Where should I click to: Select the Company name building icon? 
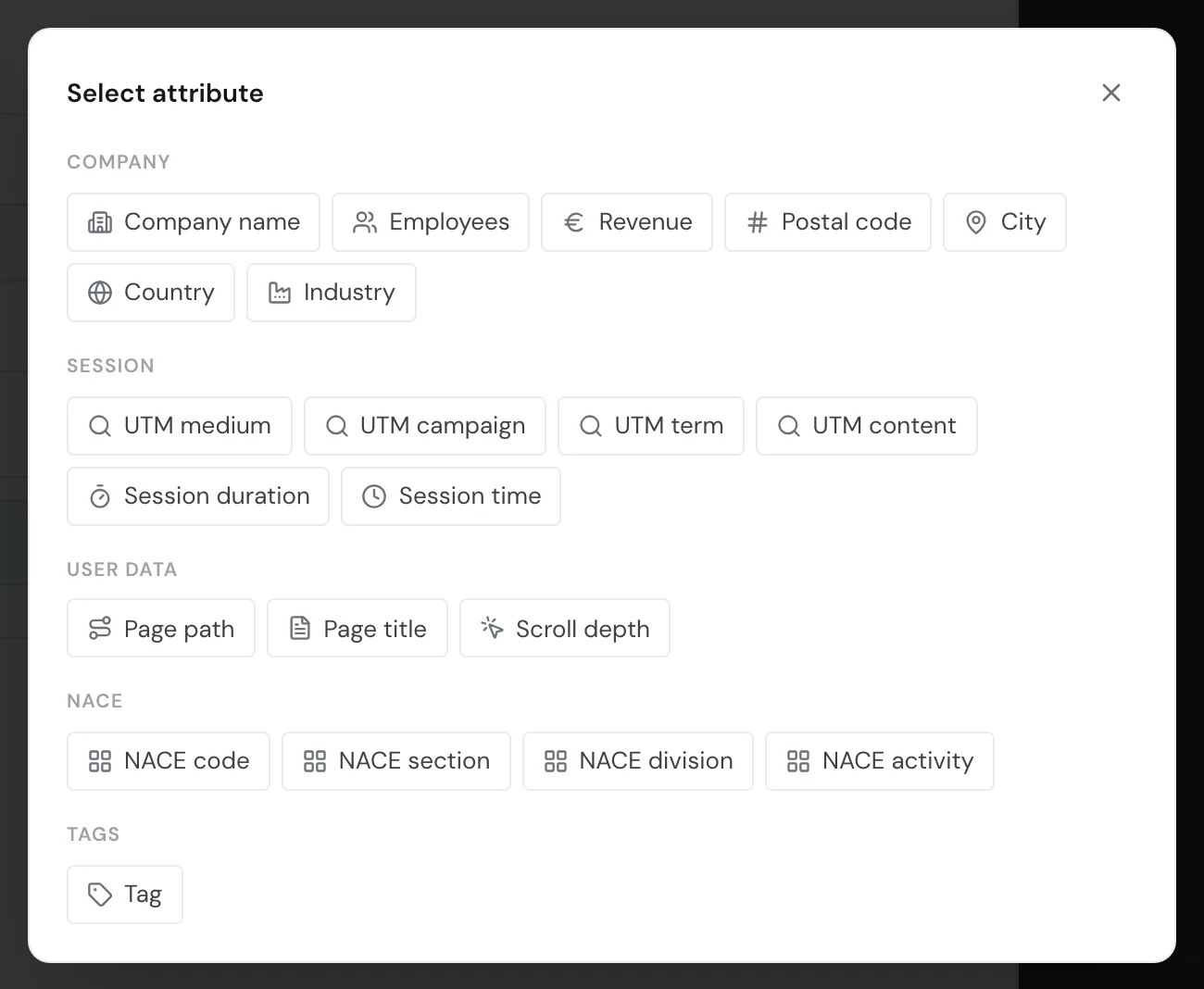pos(100,222)
